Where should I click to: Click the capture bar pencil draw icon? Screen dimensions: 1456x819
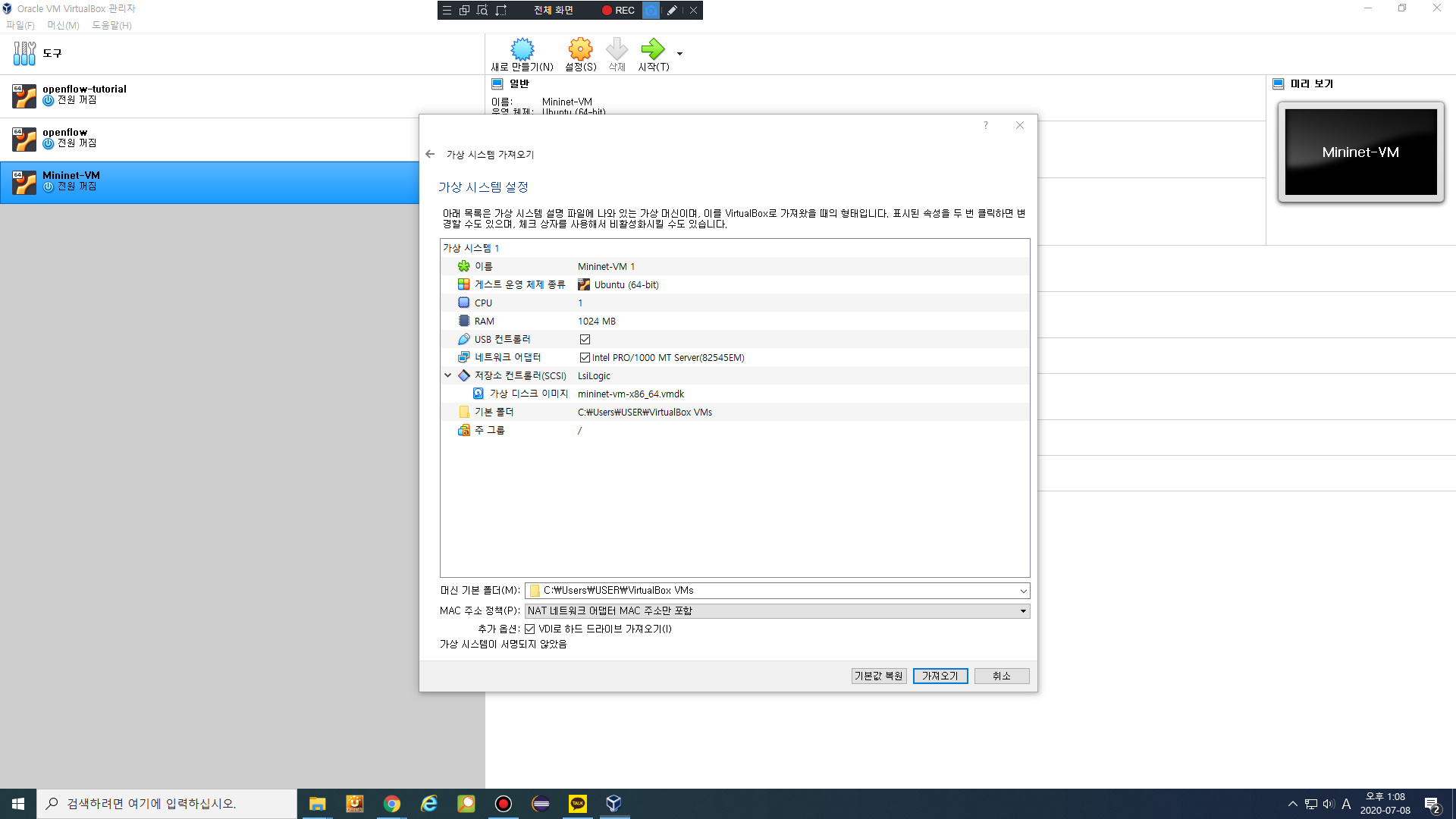tap(672, 10)
